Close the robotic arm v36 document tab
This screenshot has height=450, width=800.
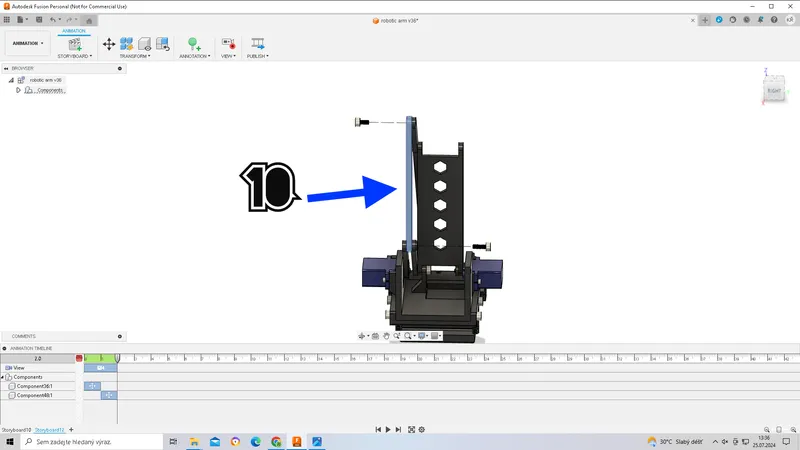692,20
